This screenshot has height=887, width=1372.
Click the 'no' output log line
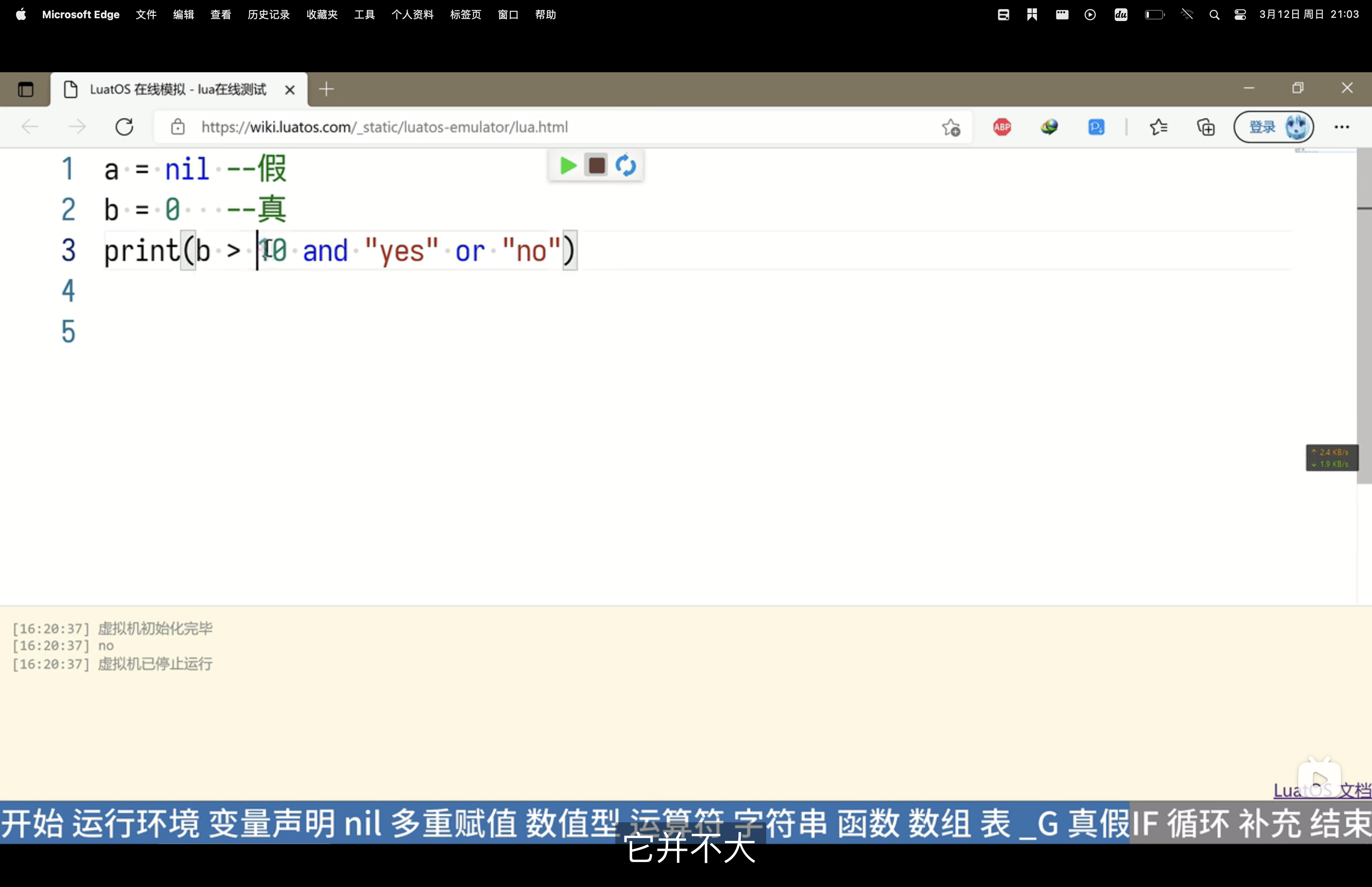64,646
